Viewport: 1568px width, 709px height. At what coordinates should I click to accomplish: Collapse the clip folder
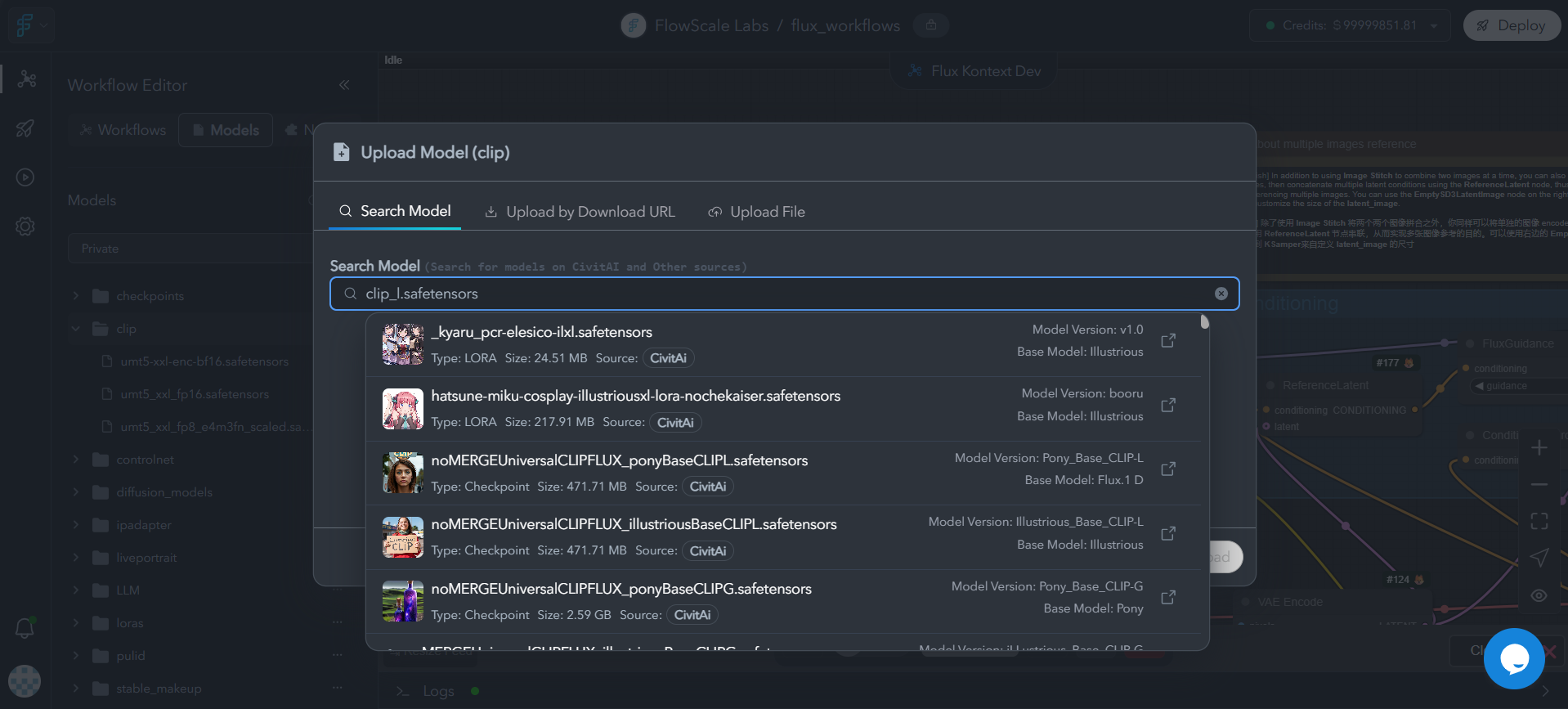point(76,329)
